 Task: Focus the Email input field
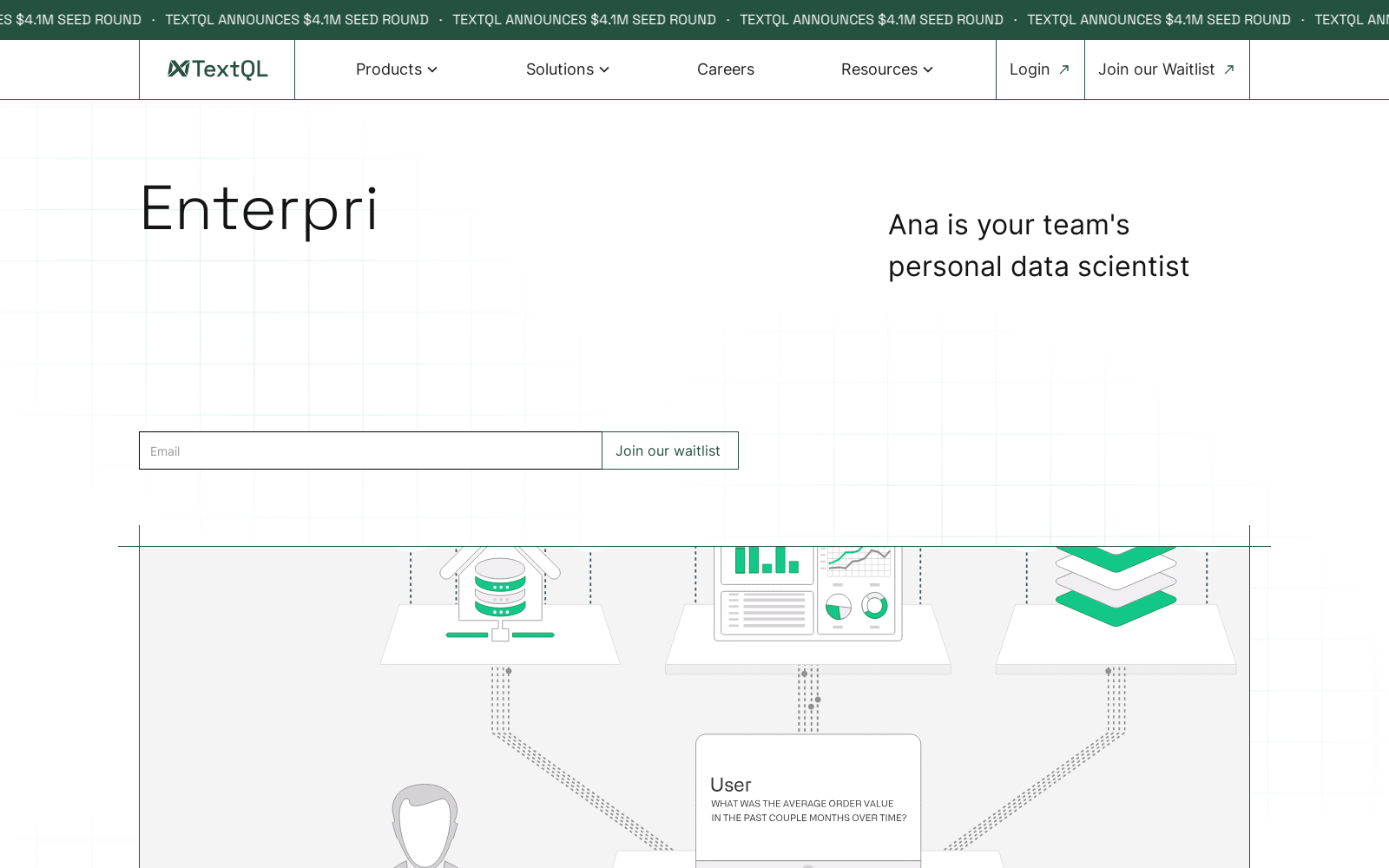(x=371, y=450)
